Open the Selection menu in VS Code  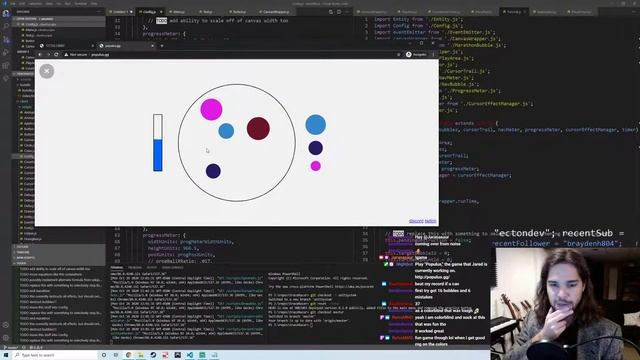click(x=35, y=3)
